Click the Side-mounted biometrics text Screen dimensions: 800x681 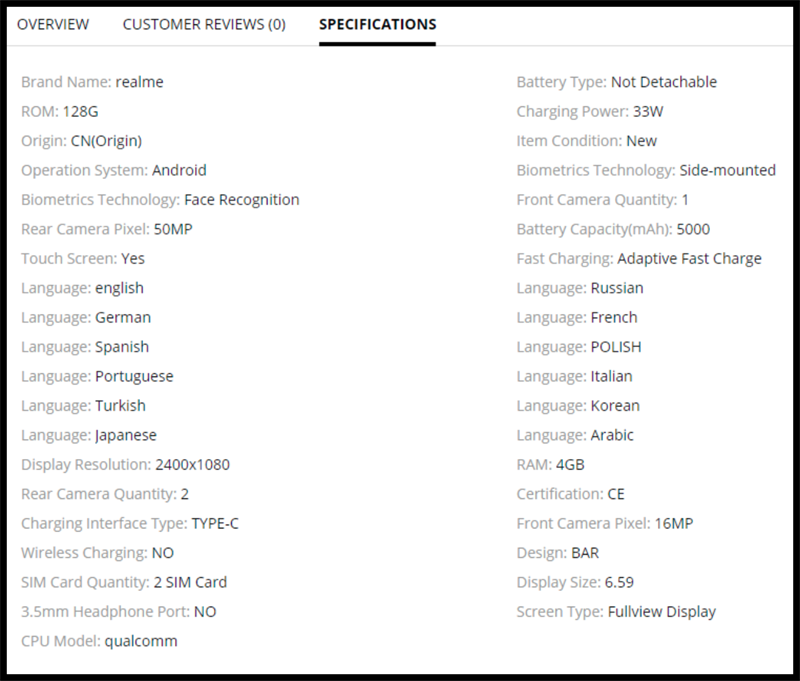tap(727, 170)
